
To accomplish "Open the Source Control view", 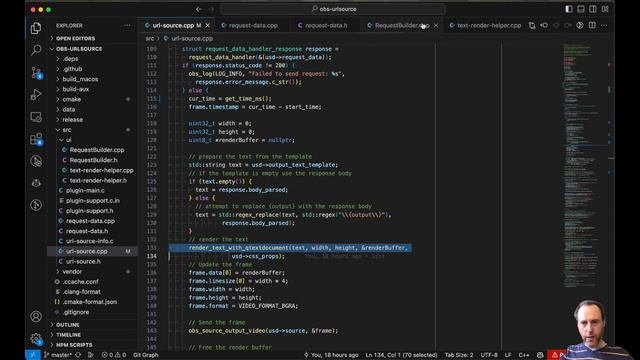I will click(x=36, y=73).
